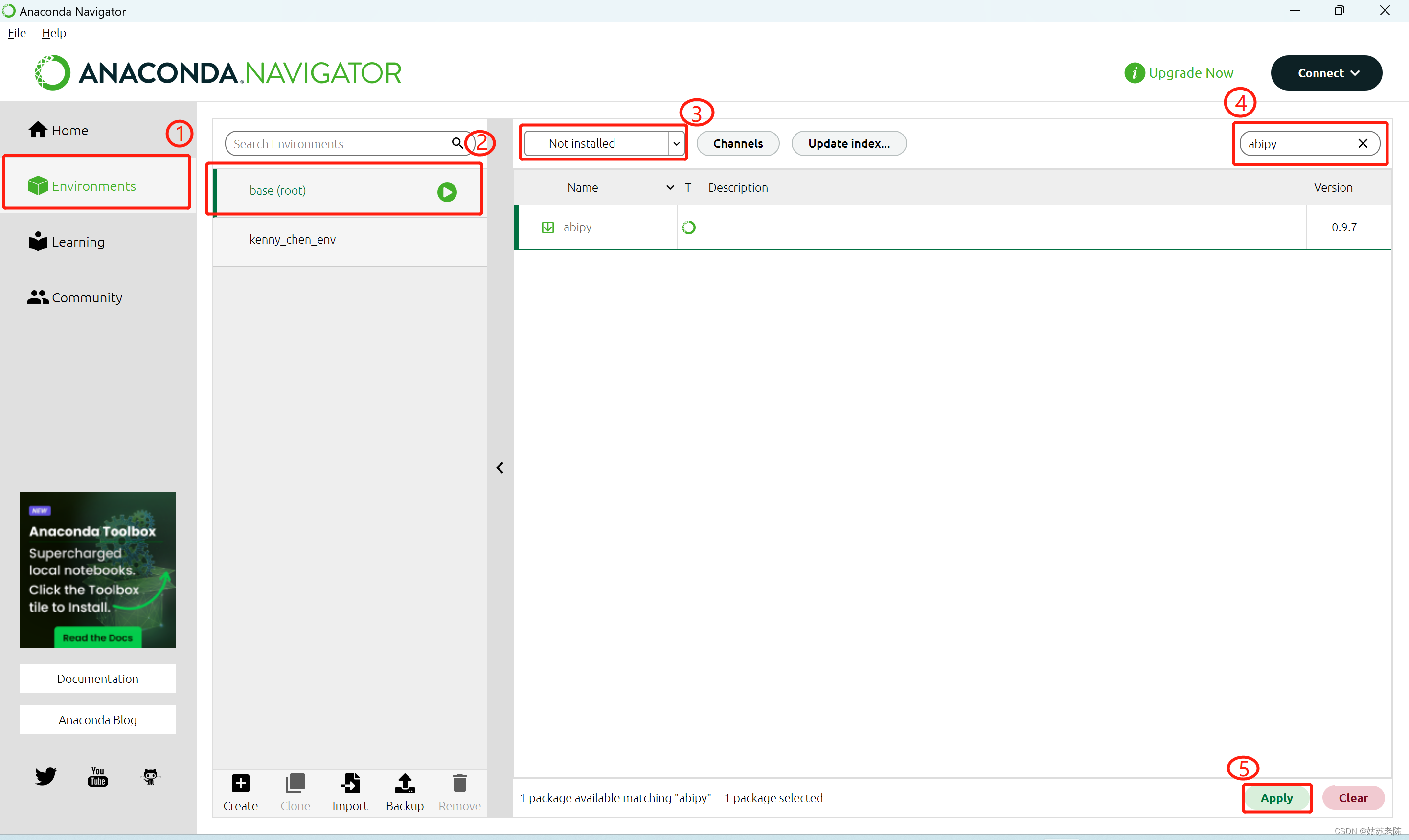
Task: Open the Documentation link
Action: [x=97, y=678]
